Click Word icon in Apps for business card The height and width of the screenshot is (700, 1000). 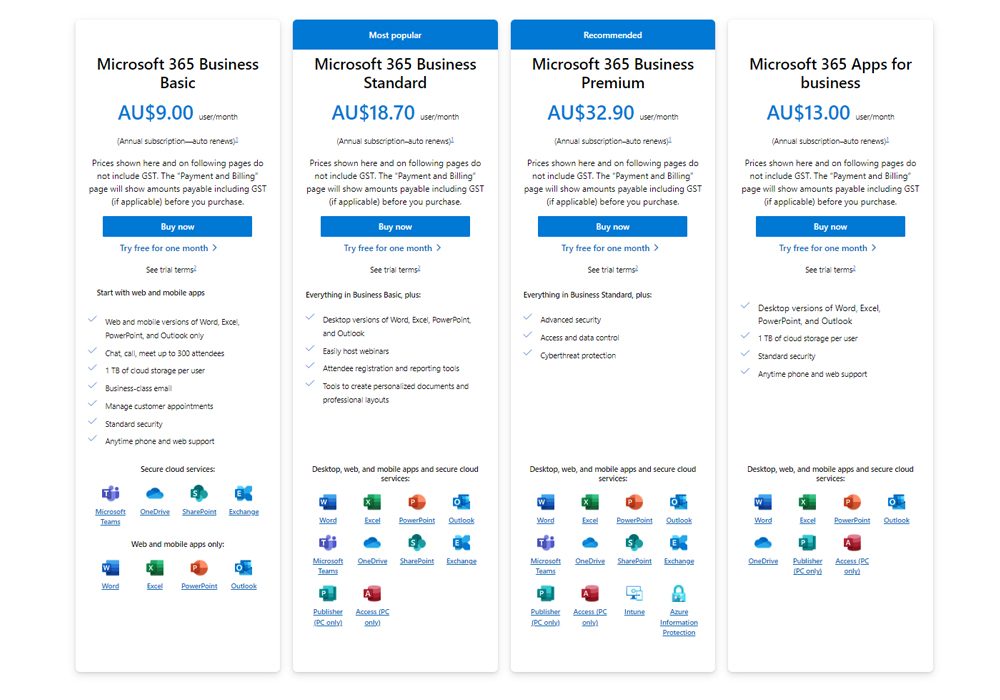pos(763,502)
